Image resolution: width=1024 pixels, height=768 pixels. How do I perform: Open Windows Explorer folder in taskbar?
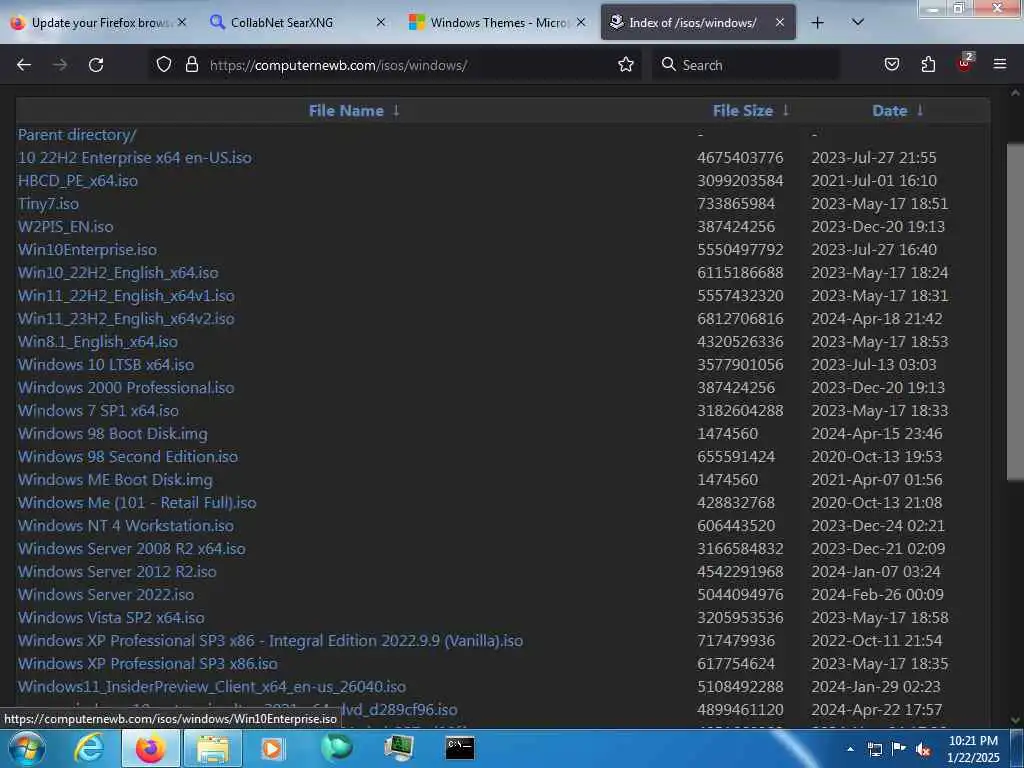pos(213,748)
